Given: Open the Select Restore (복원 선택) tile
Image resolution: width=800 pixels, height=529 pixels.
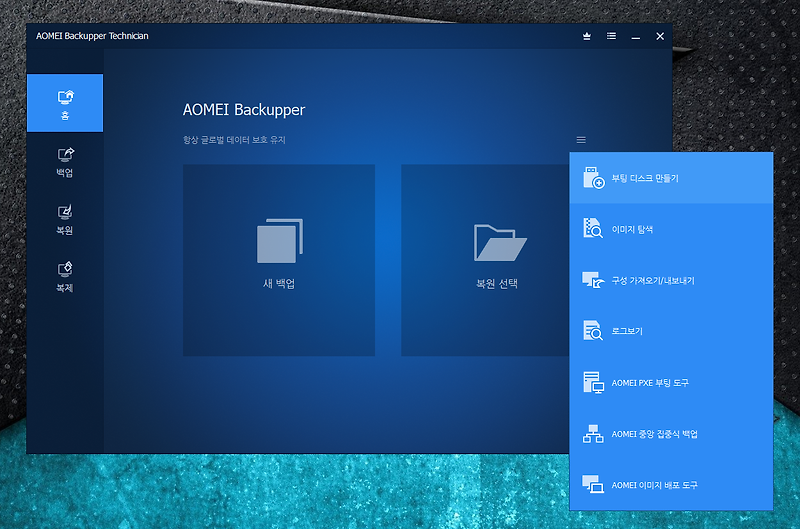Looking at the screenshot, I should 485,260.
